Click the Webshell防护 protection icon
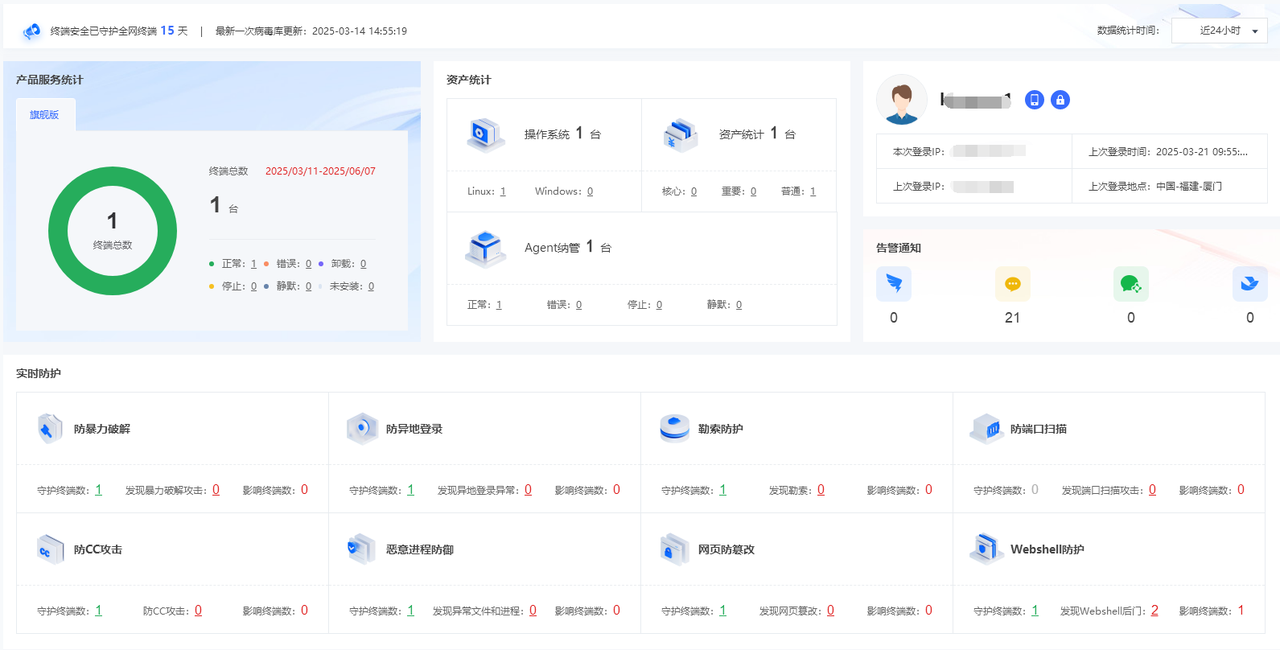 point(987,549)
